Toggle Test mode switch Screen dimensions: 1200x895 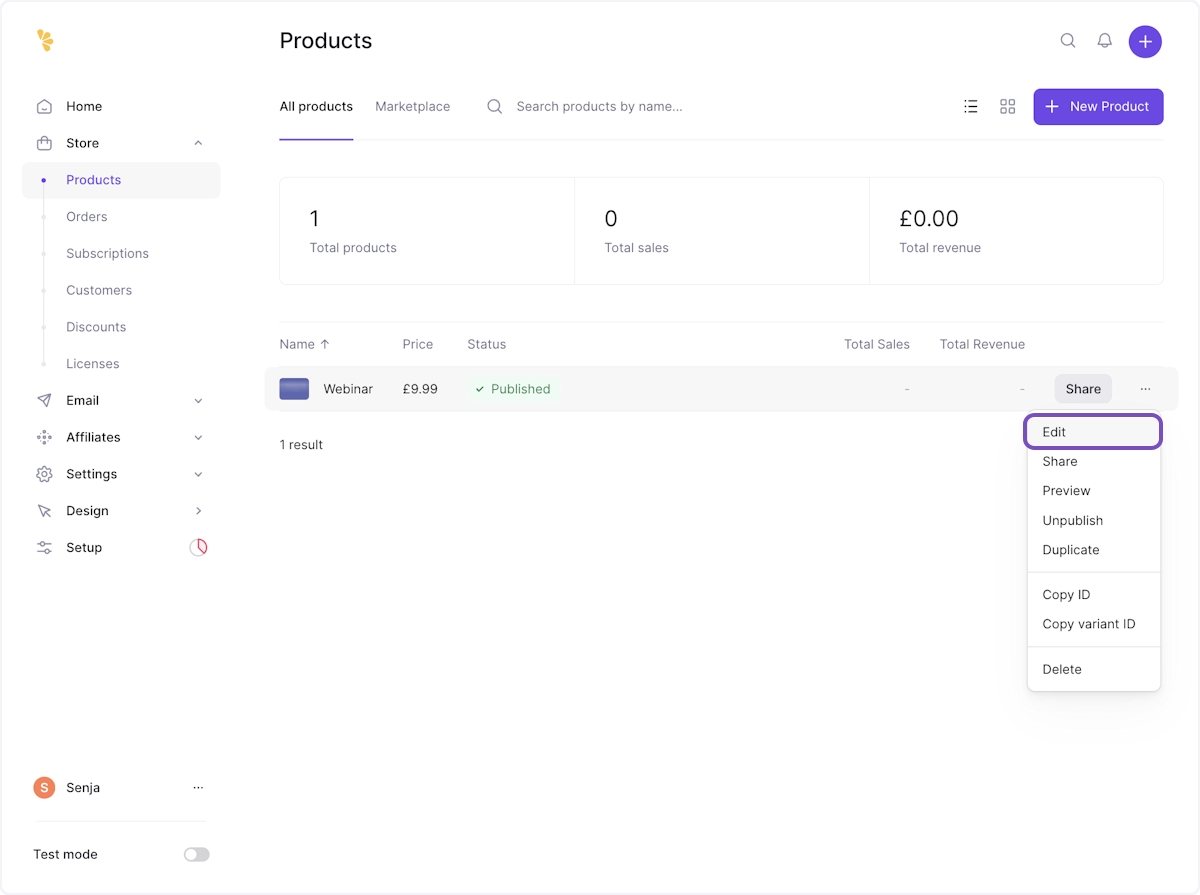(197, 855)
